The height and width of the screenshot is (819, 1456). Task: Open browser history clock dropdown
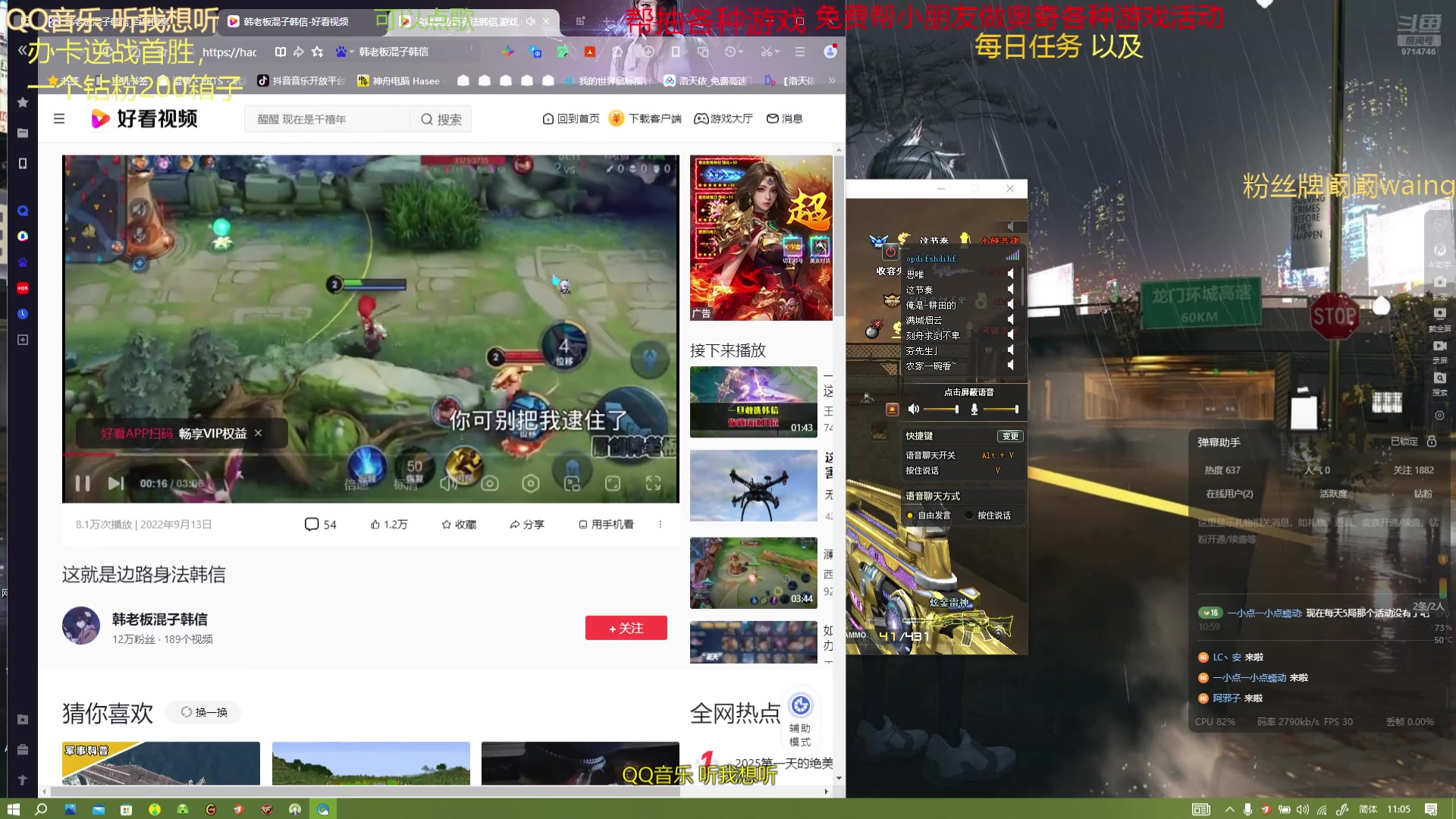pos(733,52)
